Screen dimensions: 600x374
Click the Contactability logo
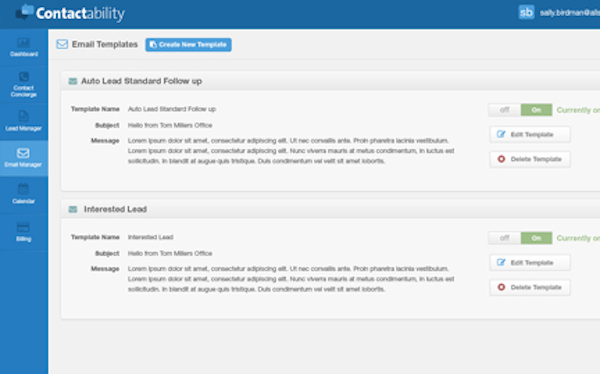70,13
